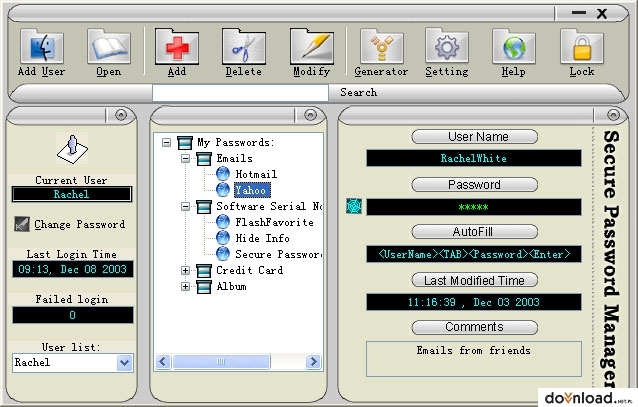Click the AutoFill sequence field

point(474,254)
